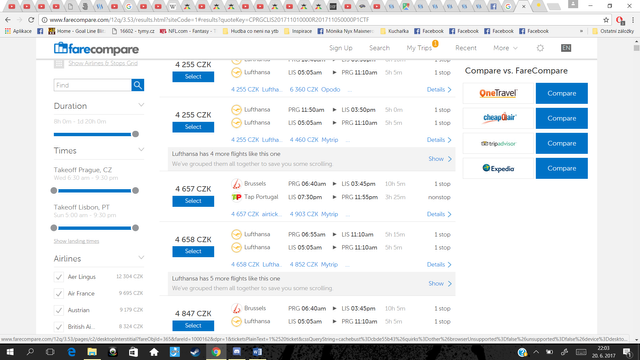Click Brussels airline logo on 4 657 CZK fare

point(236,184)
